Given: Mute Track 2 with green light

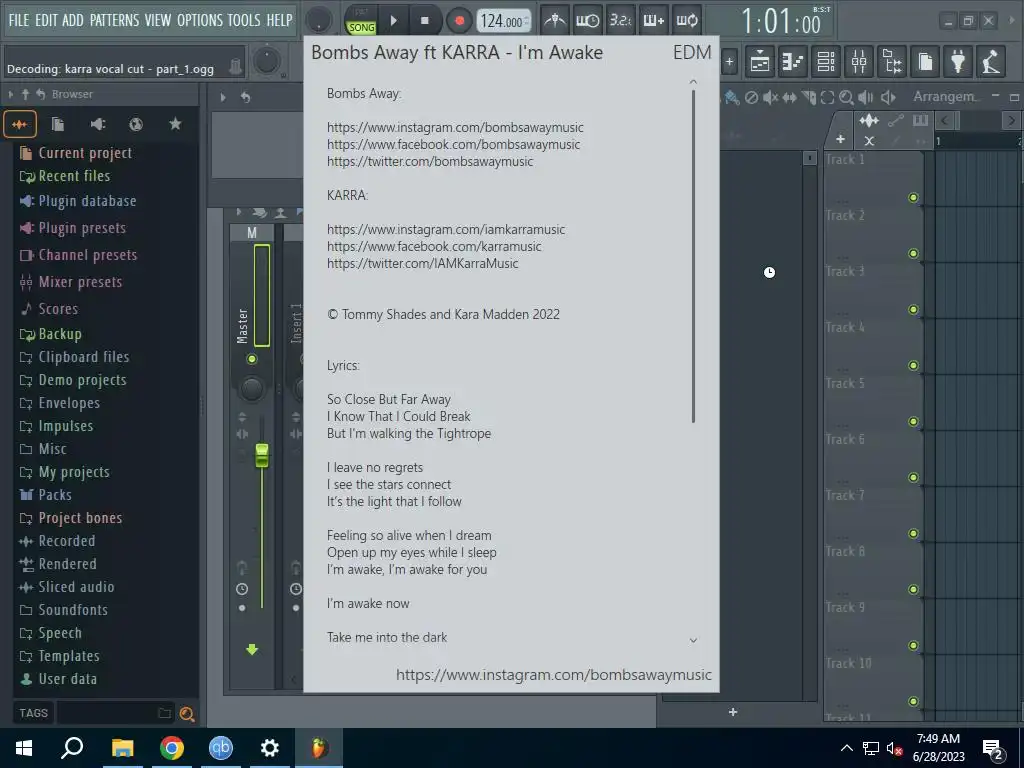Looking at the screenshot, I should pyautogui.click(x=914, y=253).
